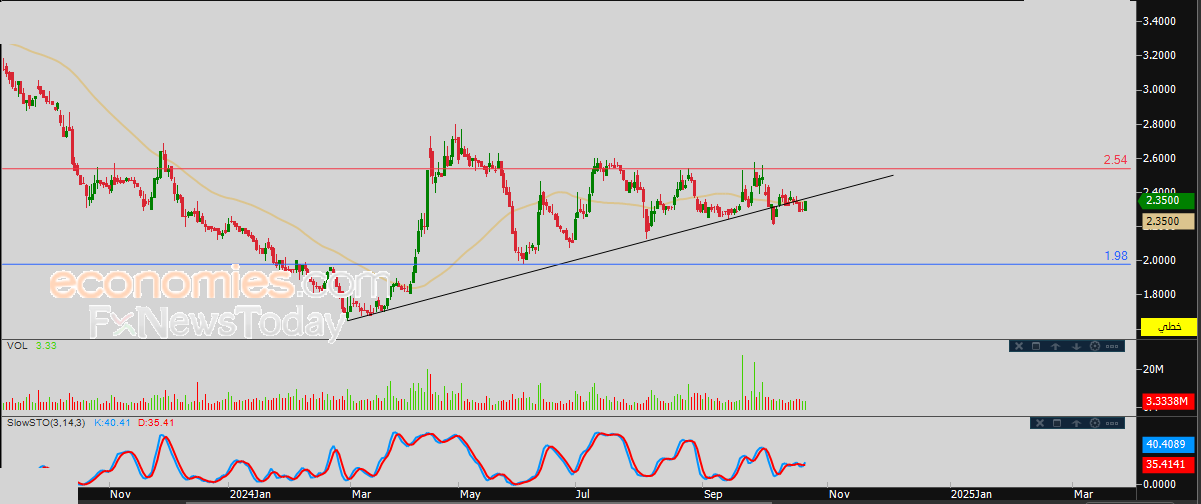Click the red 3.3338M volume value tag
This screenshot has width=1201, height=504.
tap(1167, 402)
